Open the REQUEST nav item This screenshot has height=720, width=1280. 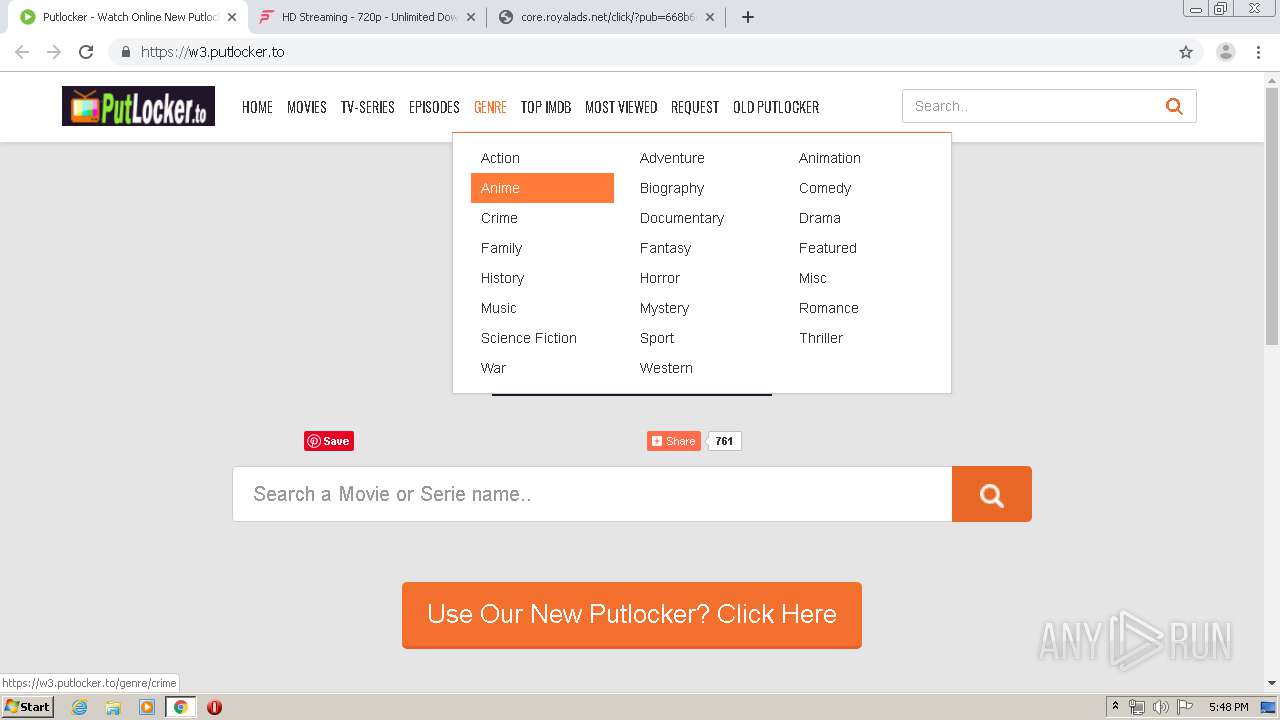coord(695,107)
